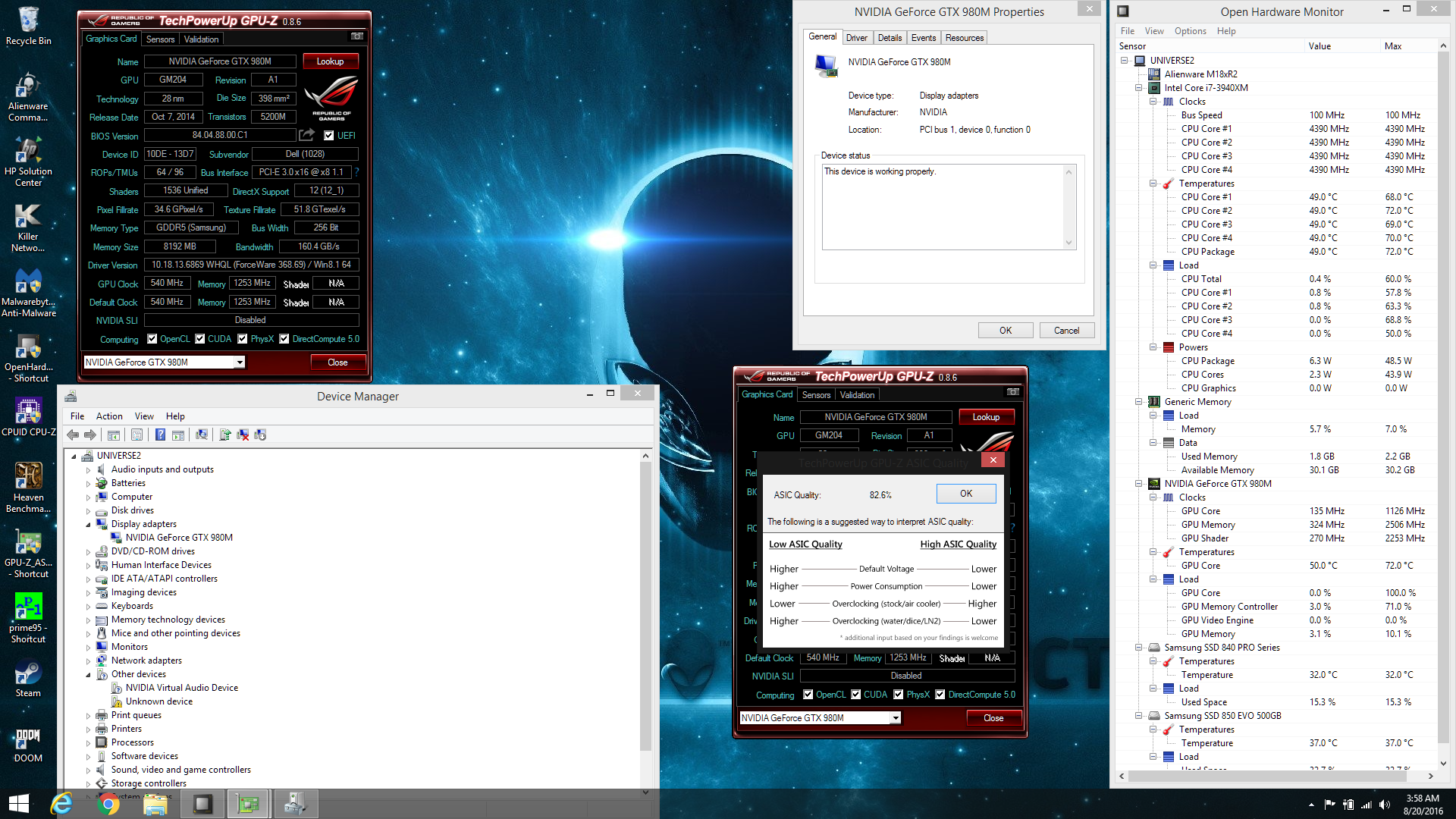Click the Forward arrow in Device Manager toolbar
Screen dimensions: 1456x819
(90, 435)
